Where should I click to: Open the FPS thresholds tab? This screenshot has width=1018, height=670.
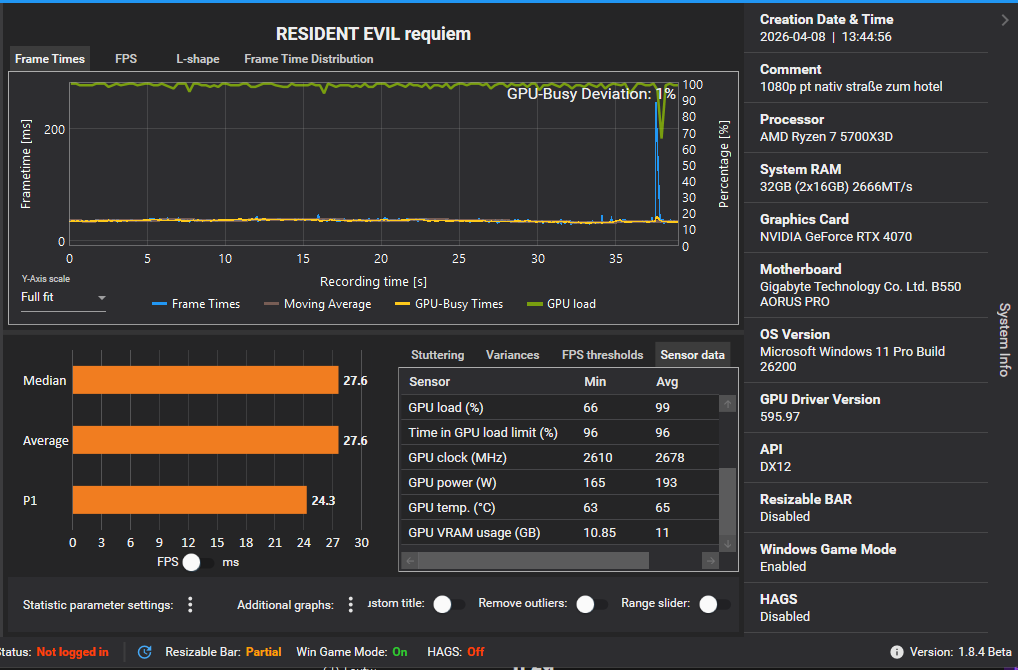pyautogui.click(x=602, y=354)
